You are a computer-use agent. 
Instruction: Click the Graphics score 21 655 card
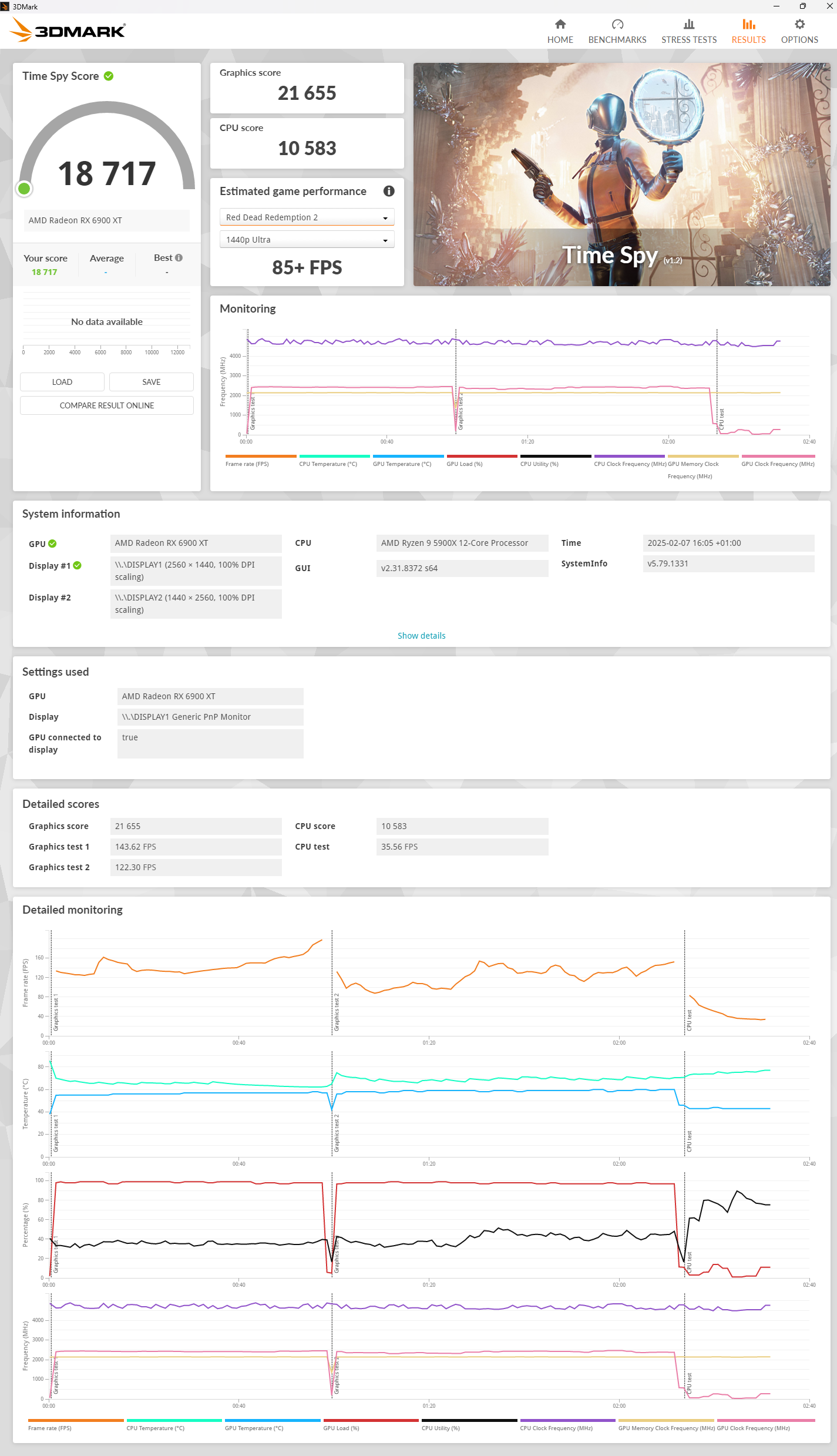[x=307, y=88]
